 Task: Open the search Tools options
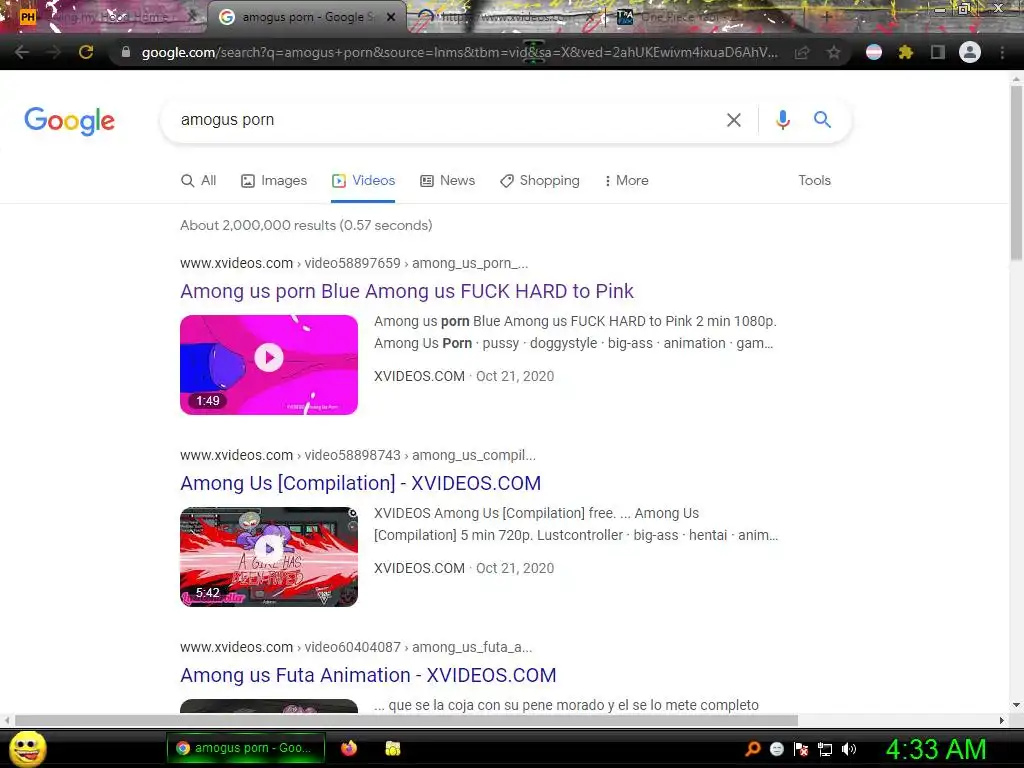(814, 180)
